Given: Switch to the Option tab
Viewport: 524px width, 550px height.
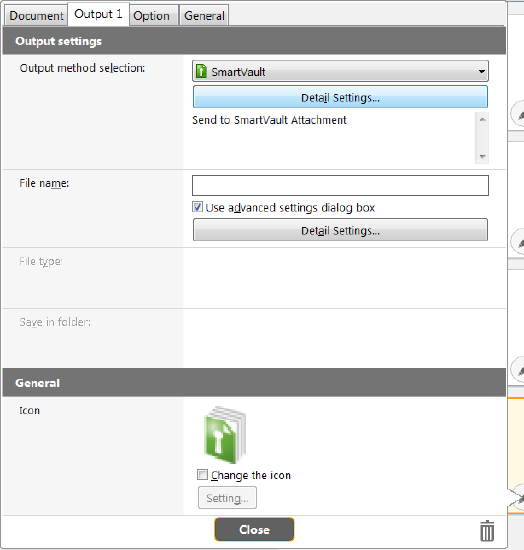Looking at the screenshot, I should coord(152,16).
